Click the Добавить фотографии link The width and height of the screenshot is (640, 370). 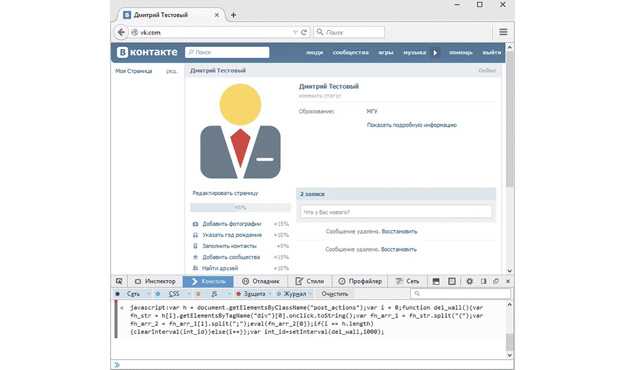coord(232,224)
